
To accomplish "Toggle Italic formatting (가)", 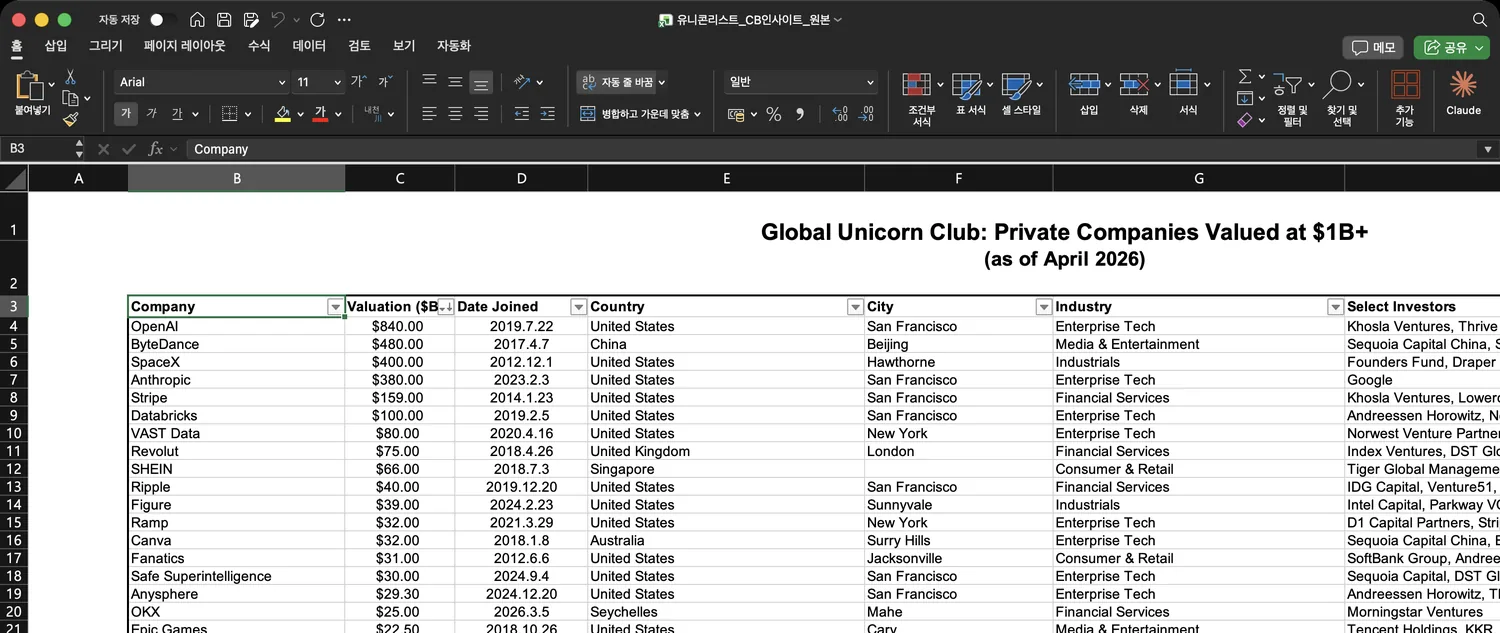I will (151, 114).
